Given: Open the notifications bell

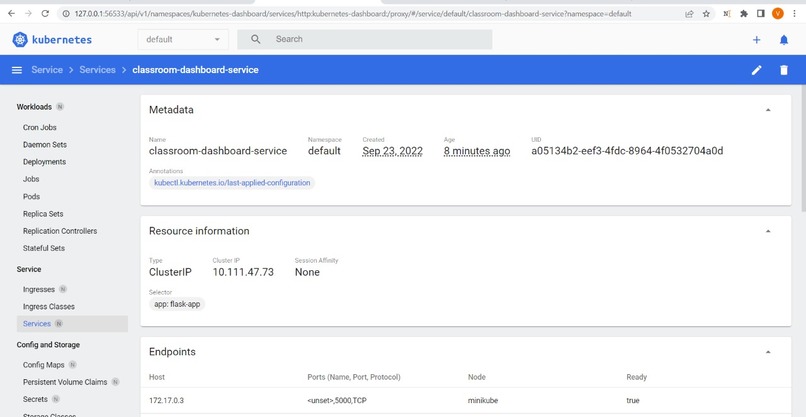Looking at the screenshot, I should (x=783, y=40).
